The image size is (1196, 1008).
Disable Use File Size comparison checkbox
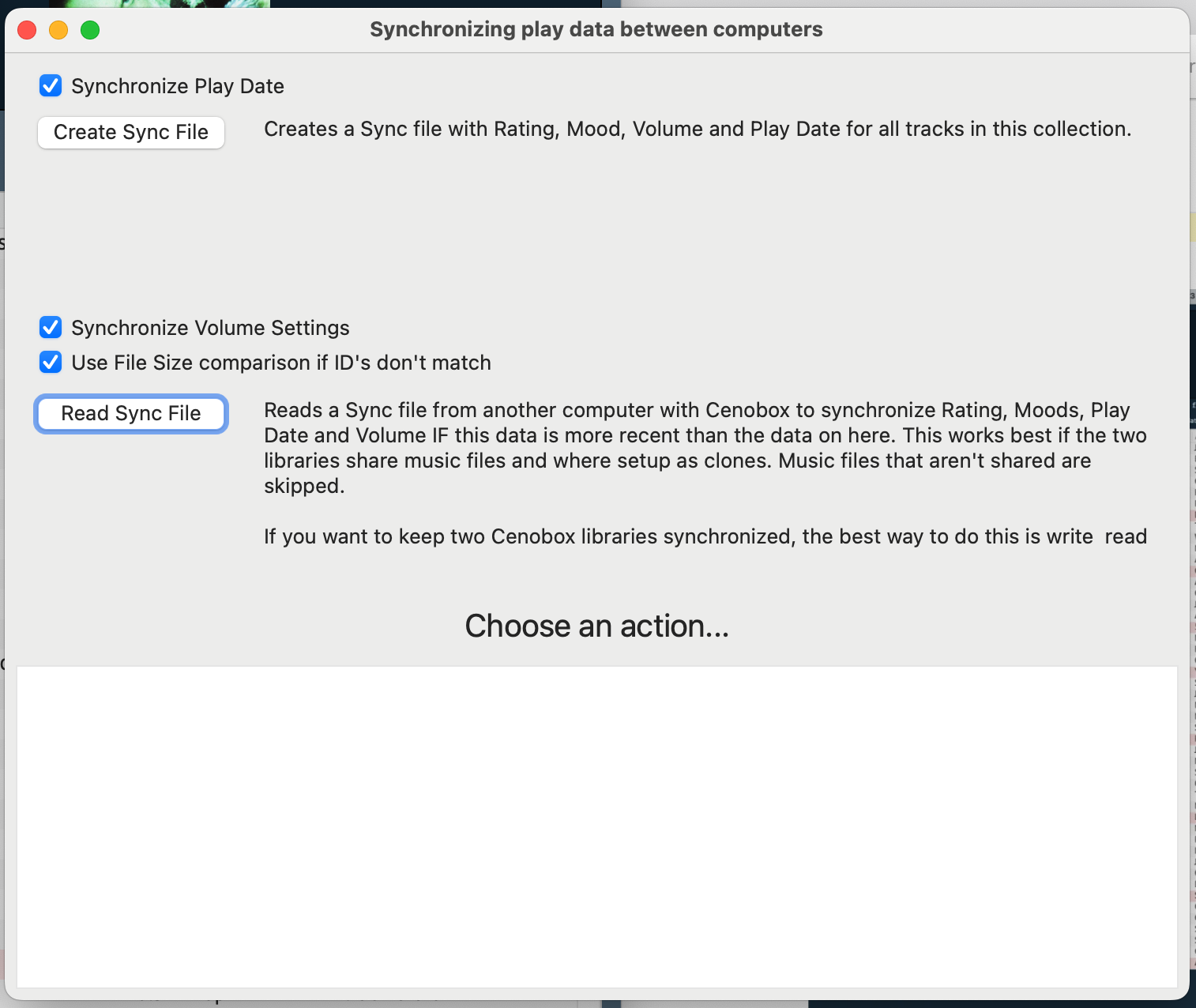coord(51,362)
